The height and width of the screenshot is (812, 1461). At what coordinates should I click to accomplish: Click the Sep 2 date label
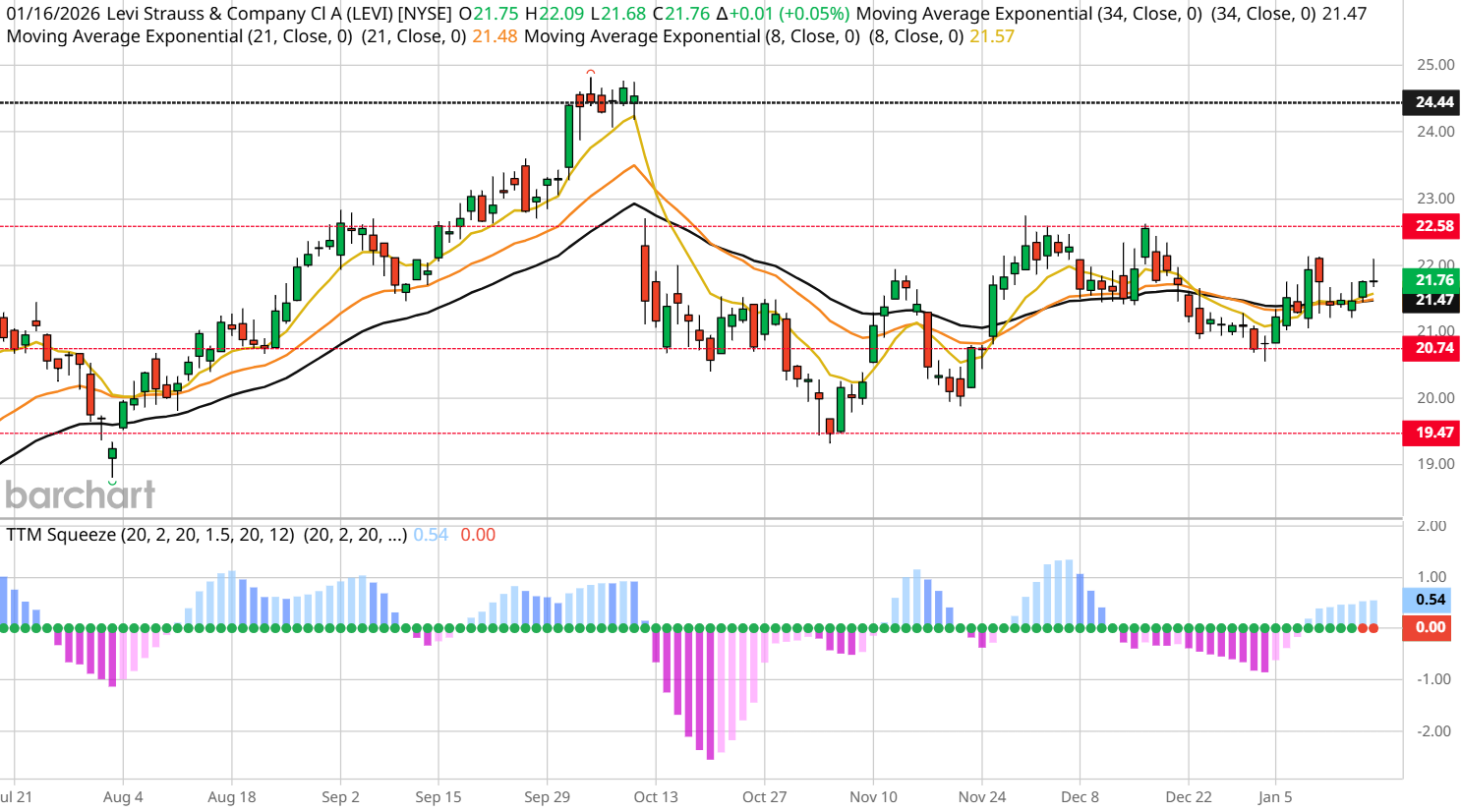340,797
